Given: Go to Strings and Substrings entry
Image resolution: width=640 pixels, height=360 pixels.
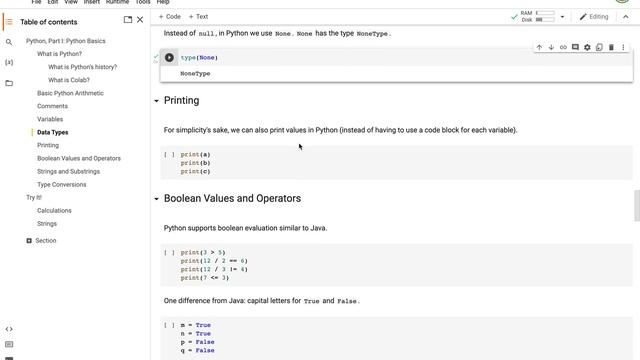Looking at the screenshot, I should pyautogui.click(x=68, y=171).
